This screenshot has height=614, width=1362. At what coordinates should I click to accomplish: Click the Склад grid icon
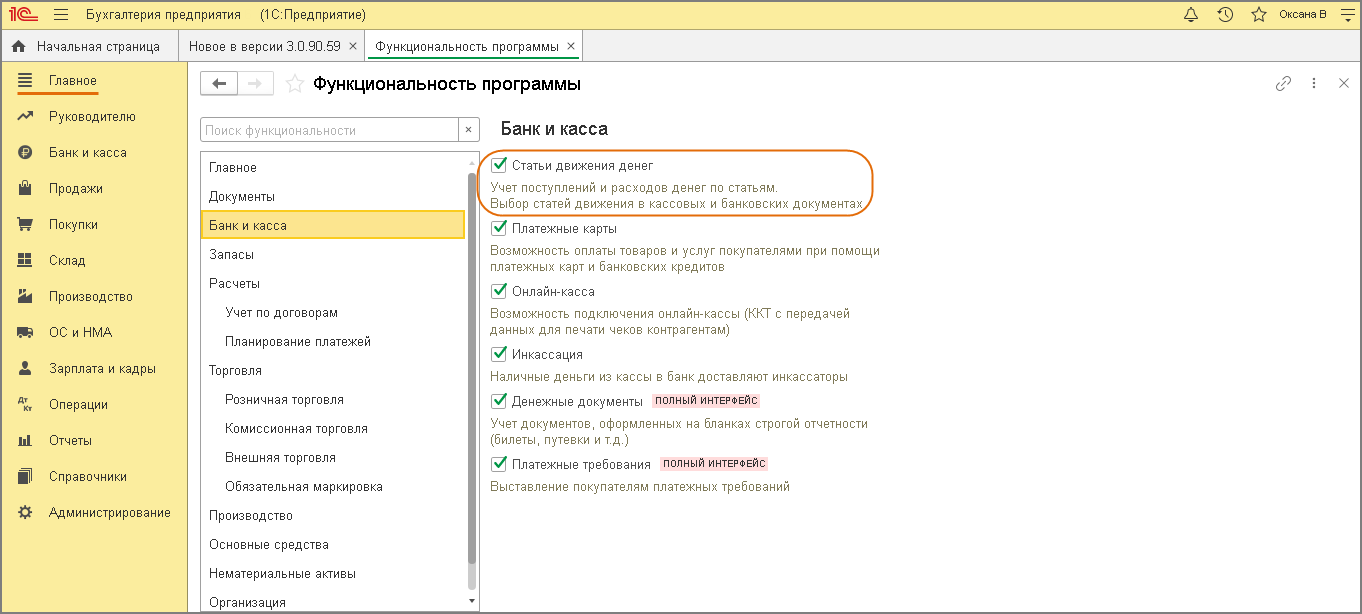pyautogui.click(x=26, y=260)
